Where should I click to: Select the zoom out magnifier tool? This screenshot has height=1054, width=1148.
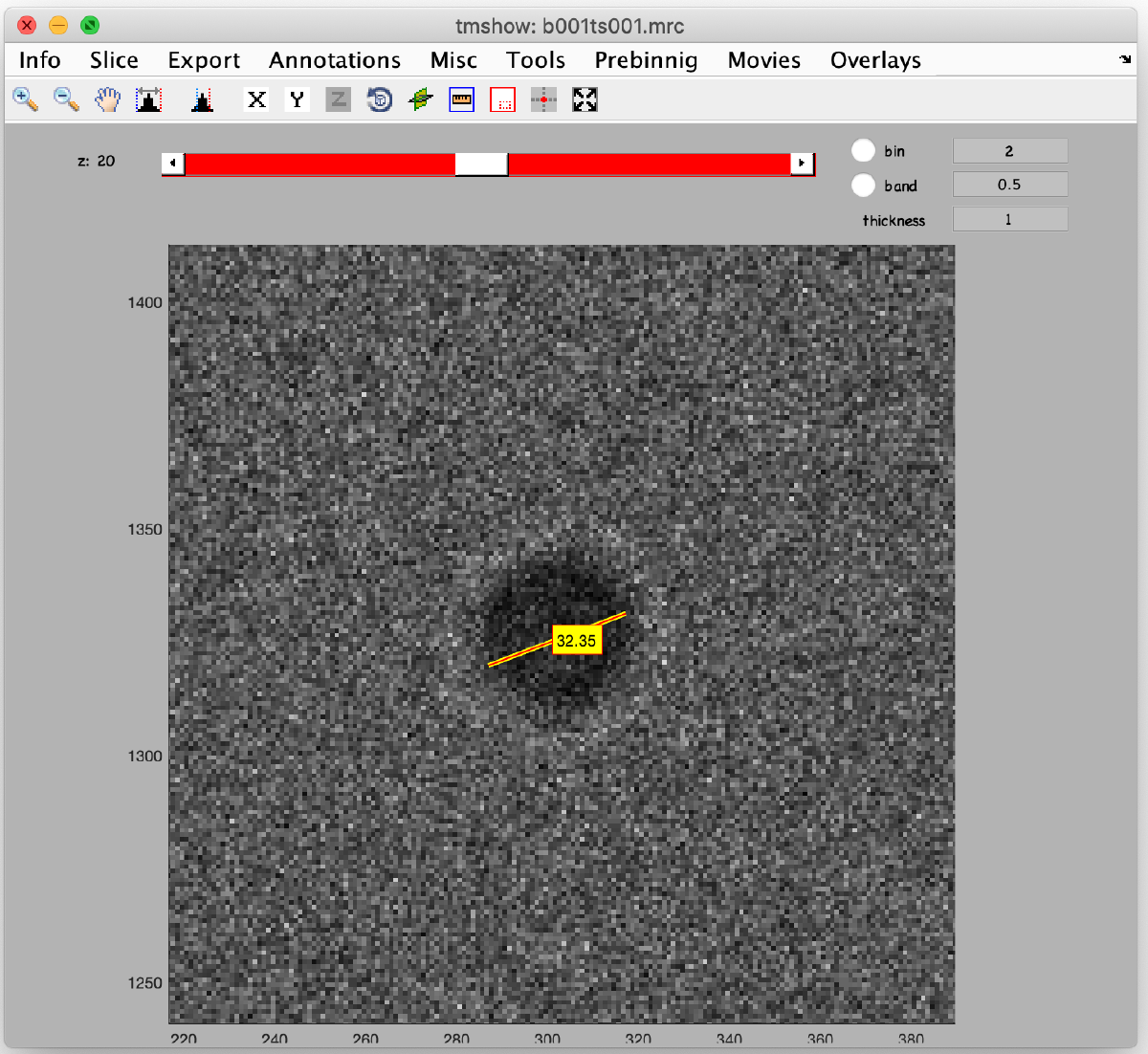(66, 99)
